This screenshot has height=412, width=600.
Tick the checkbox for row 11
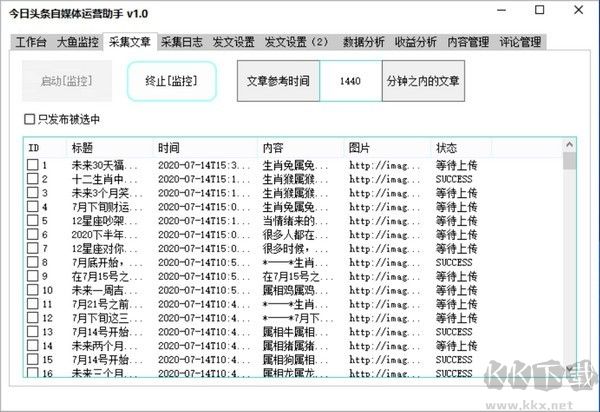coord(33,304)
